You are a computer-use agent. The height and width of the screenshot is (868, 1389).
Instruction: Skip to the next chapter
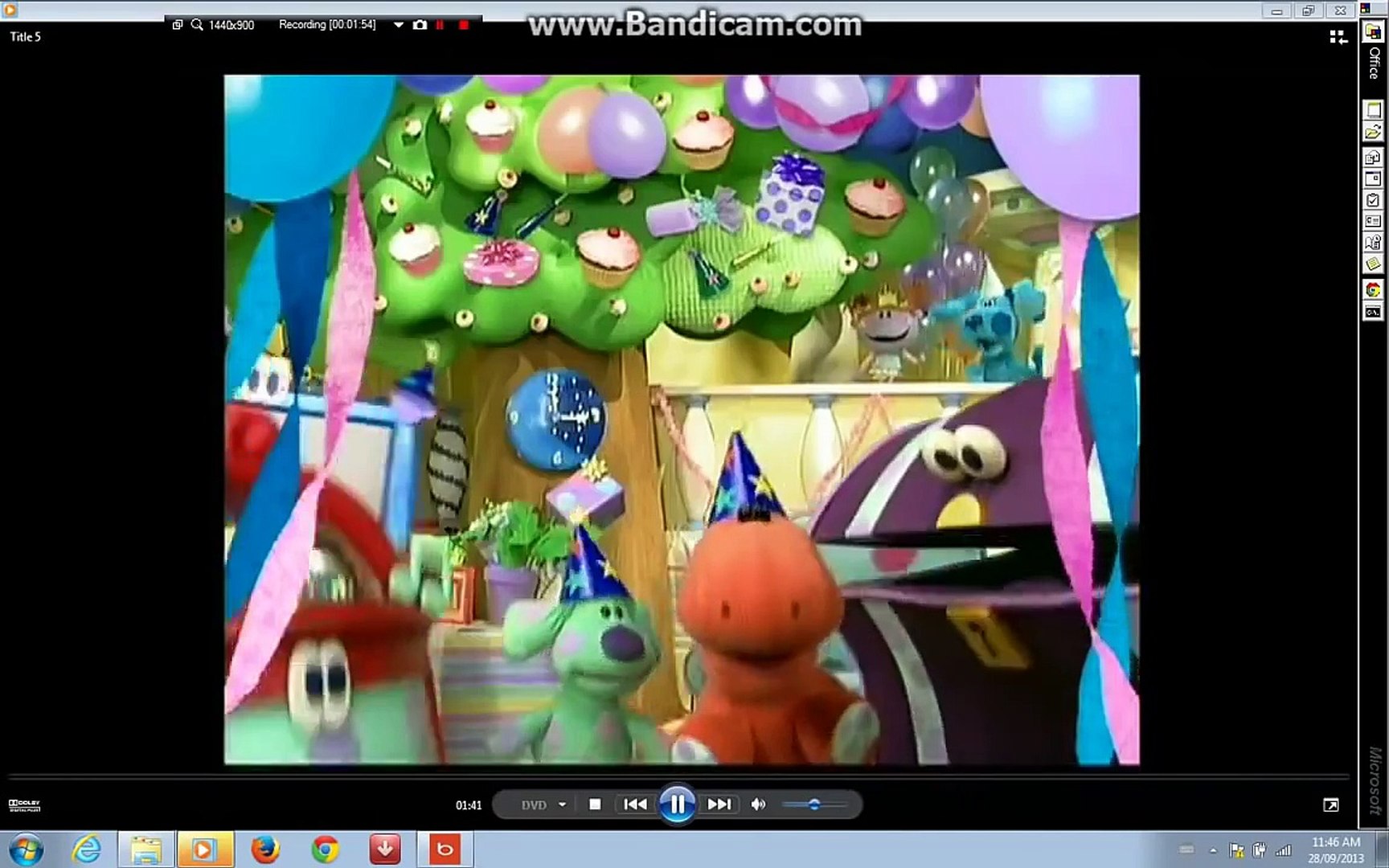[719, 805]
